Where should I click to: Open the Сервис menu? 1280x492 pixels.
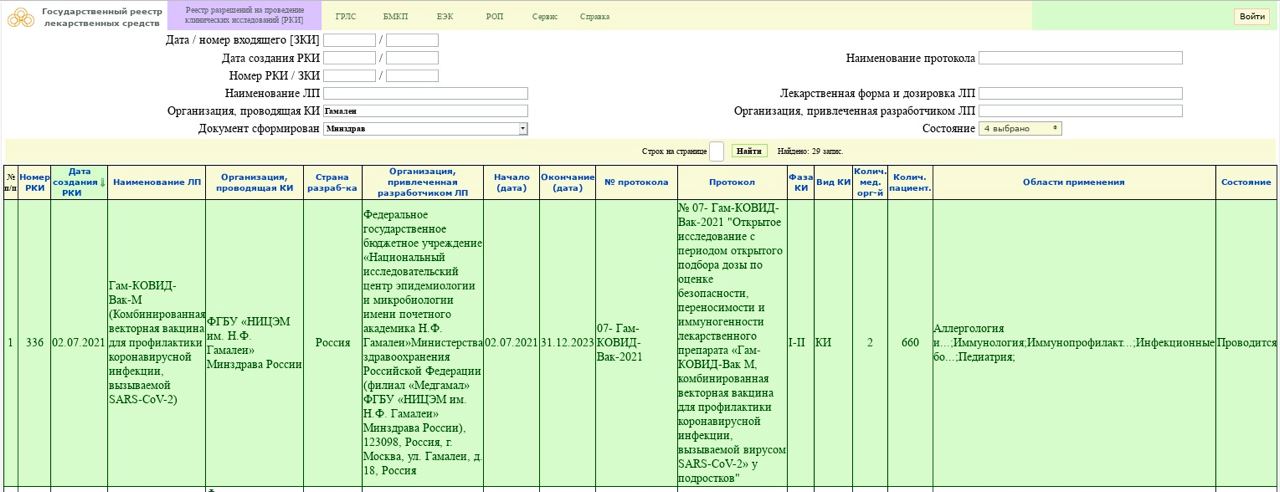point(545,17)
